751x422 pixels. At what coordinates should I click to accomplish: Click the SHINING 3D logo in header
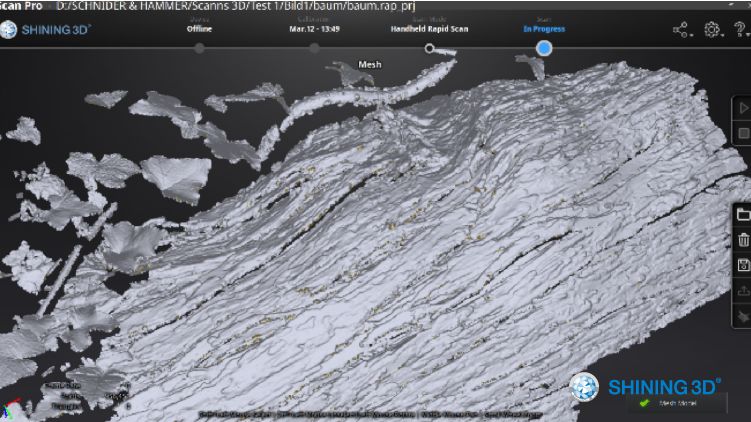coord(46,30)
